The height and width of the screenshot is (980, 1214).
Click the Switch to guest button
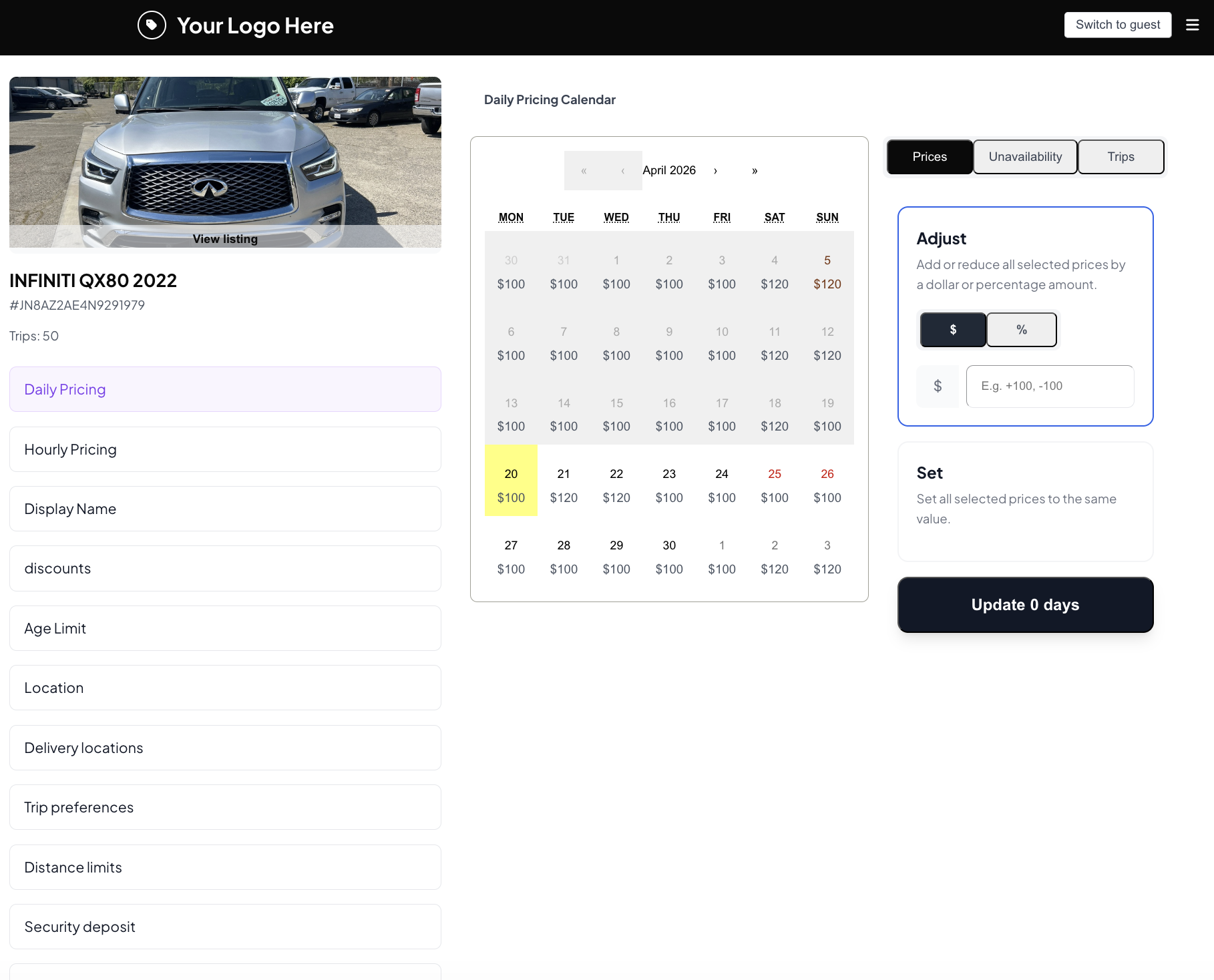point(1118,25)
